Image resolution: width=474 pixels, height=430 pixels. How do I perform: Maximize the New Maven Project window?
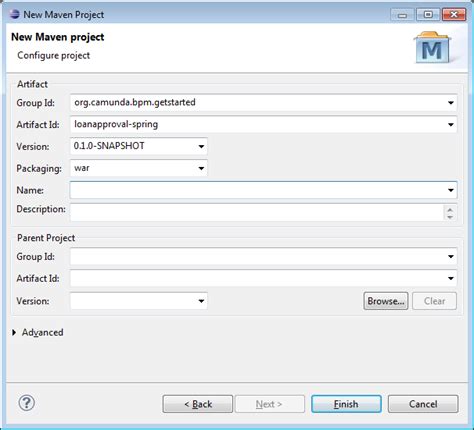point(428,15)
